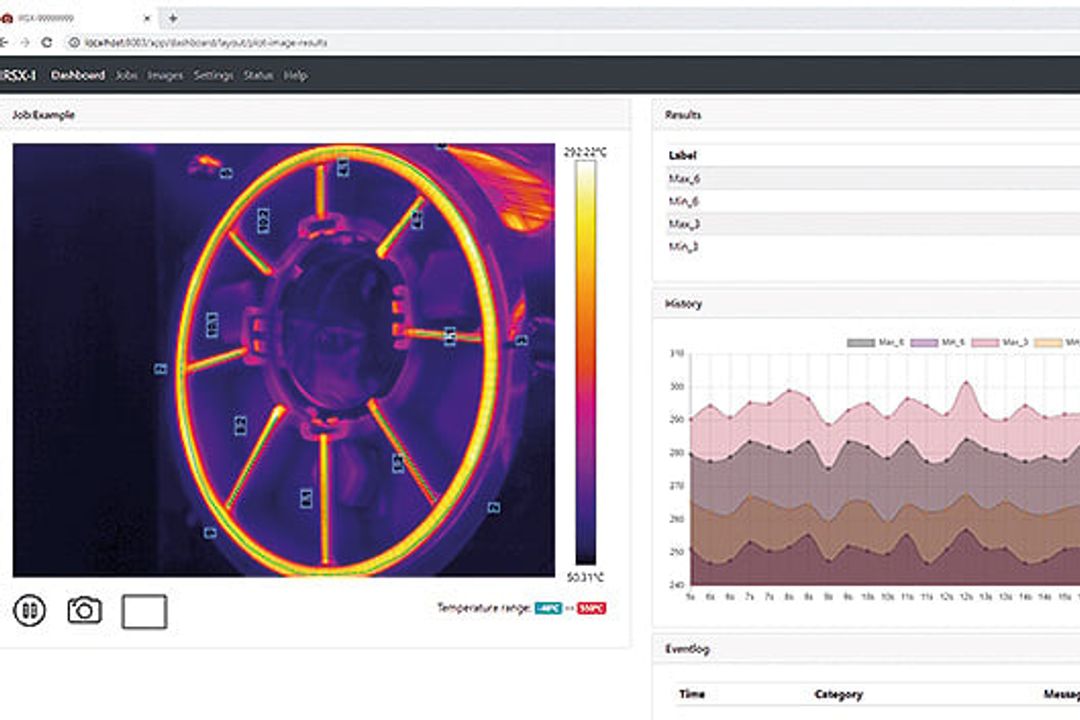
Task: Click the Temperature range label
Action: [484, 608]
